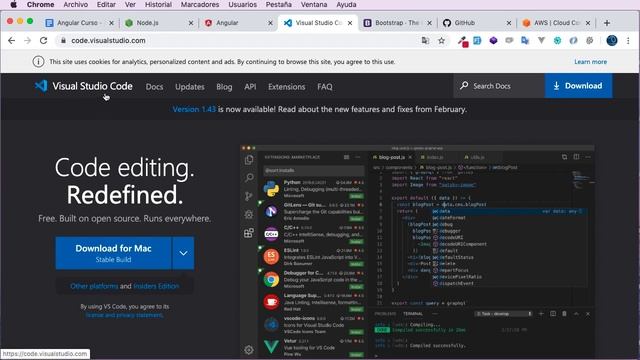Click the translate page icon in address bar

click(425, 40)
